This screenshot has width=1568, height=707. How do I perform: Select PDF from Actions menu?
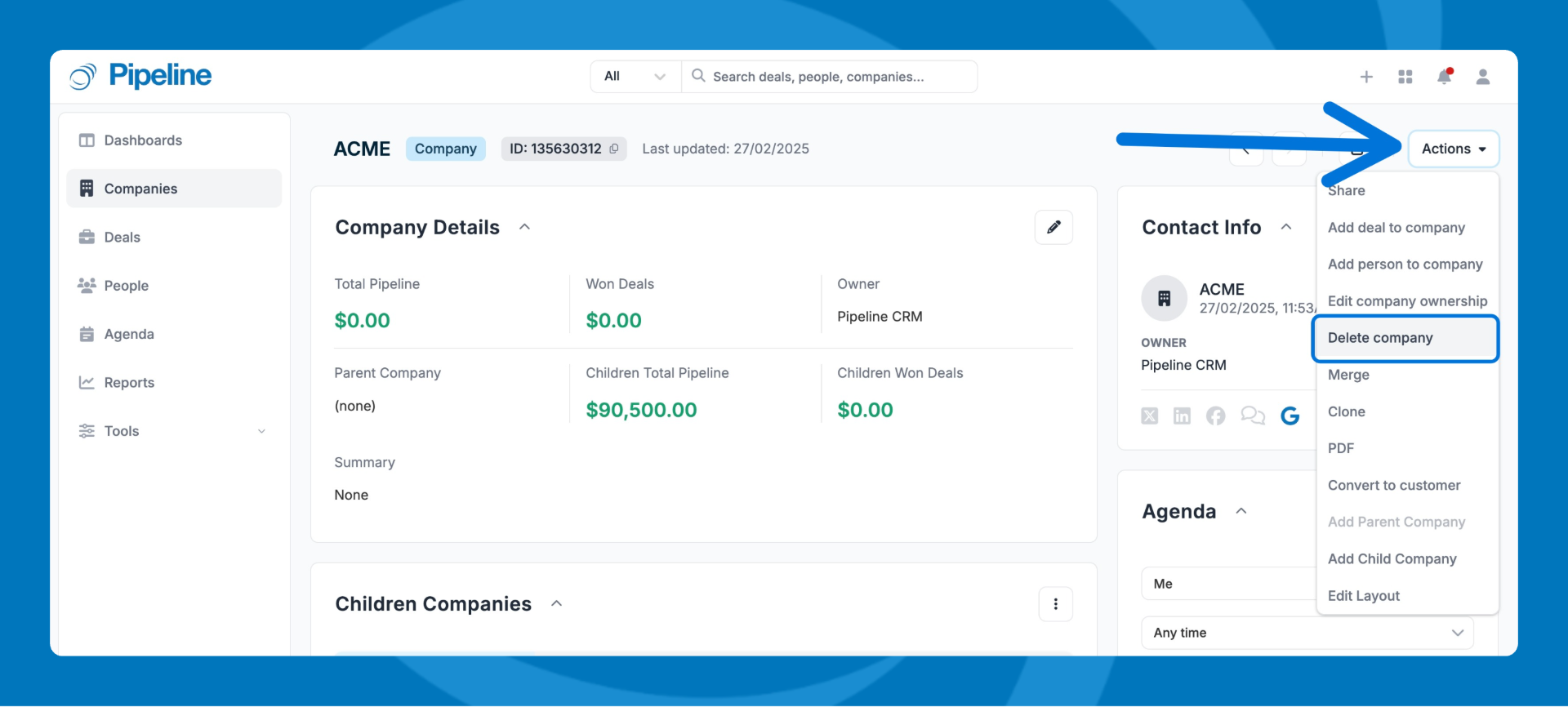pyautogui.click(x=1408, y=448)
